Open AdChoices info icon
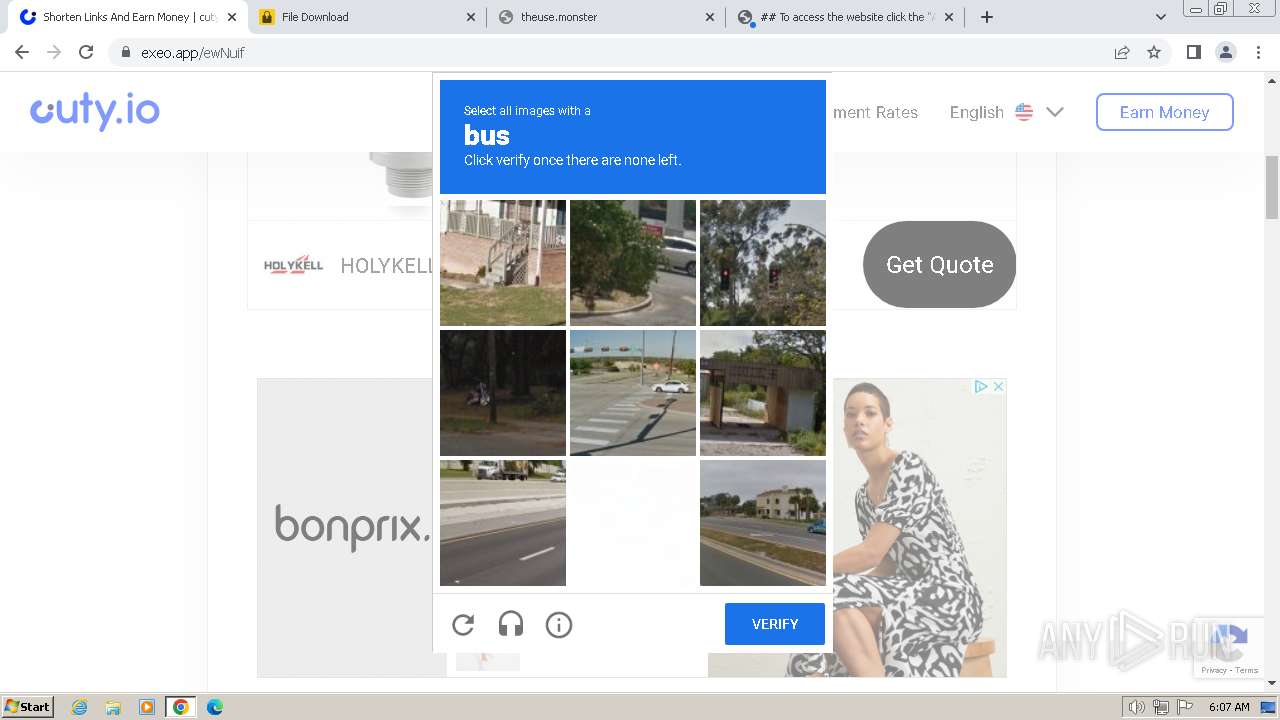Image resolution: width=1280 pixels, height=720 pixels. 981,387
